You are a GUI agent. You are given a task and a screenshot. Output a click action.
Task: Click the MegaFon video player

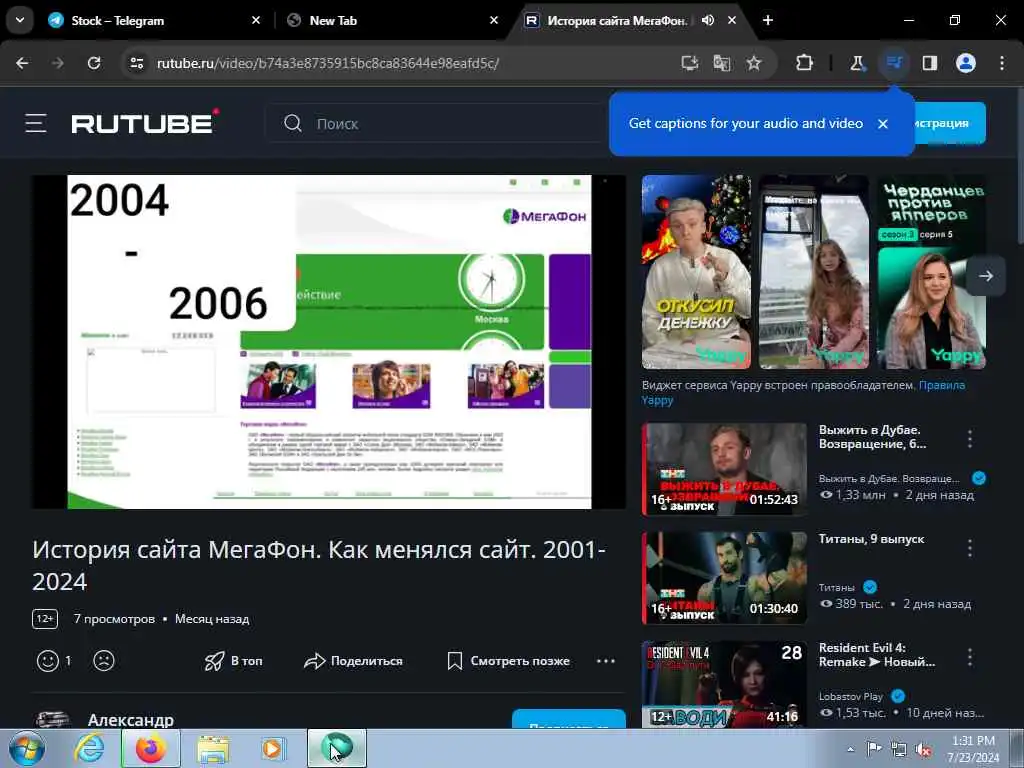329,342
